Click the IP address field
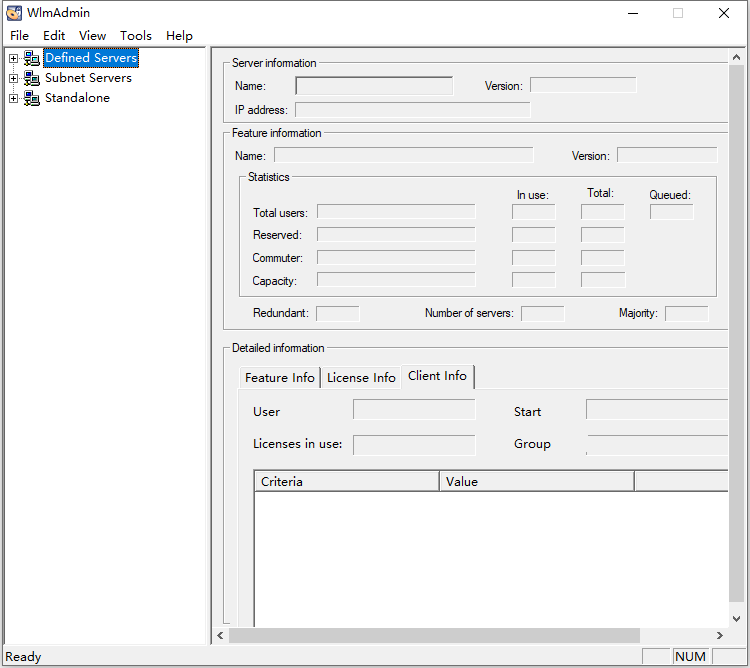 (x=413, y=110)
